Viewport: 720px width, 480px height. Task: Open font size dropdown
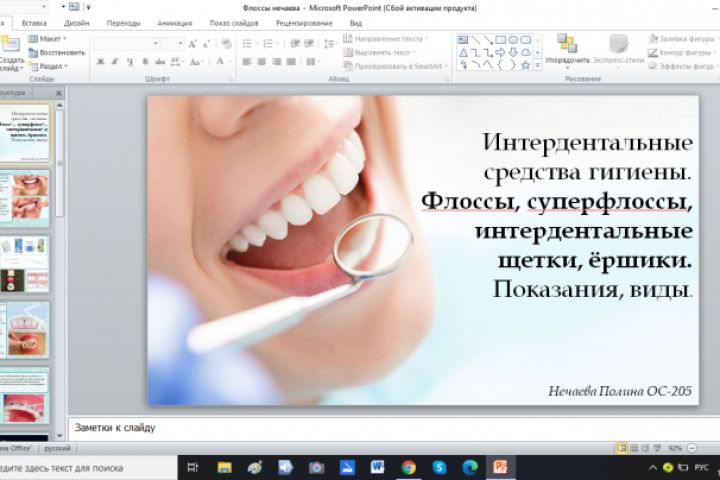tap(180, 44)
